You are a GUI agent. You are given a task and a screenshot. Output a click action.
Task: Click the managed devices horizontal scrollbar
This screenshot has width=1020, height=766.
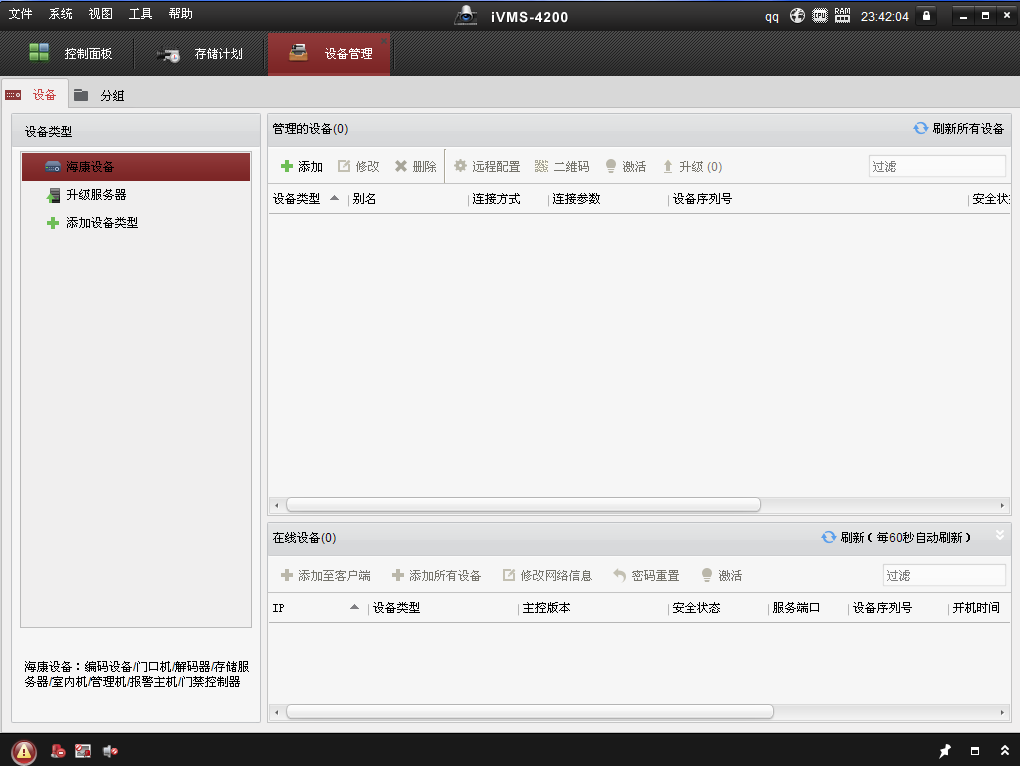(x=523, y=505)
